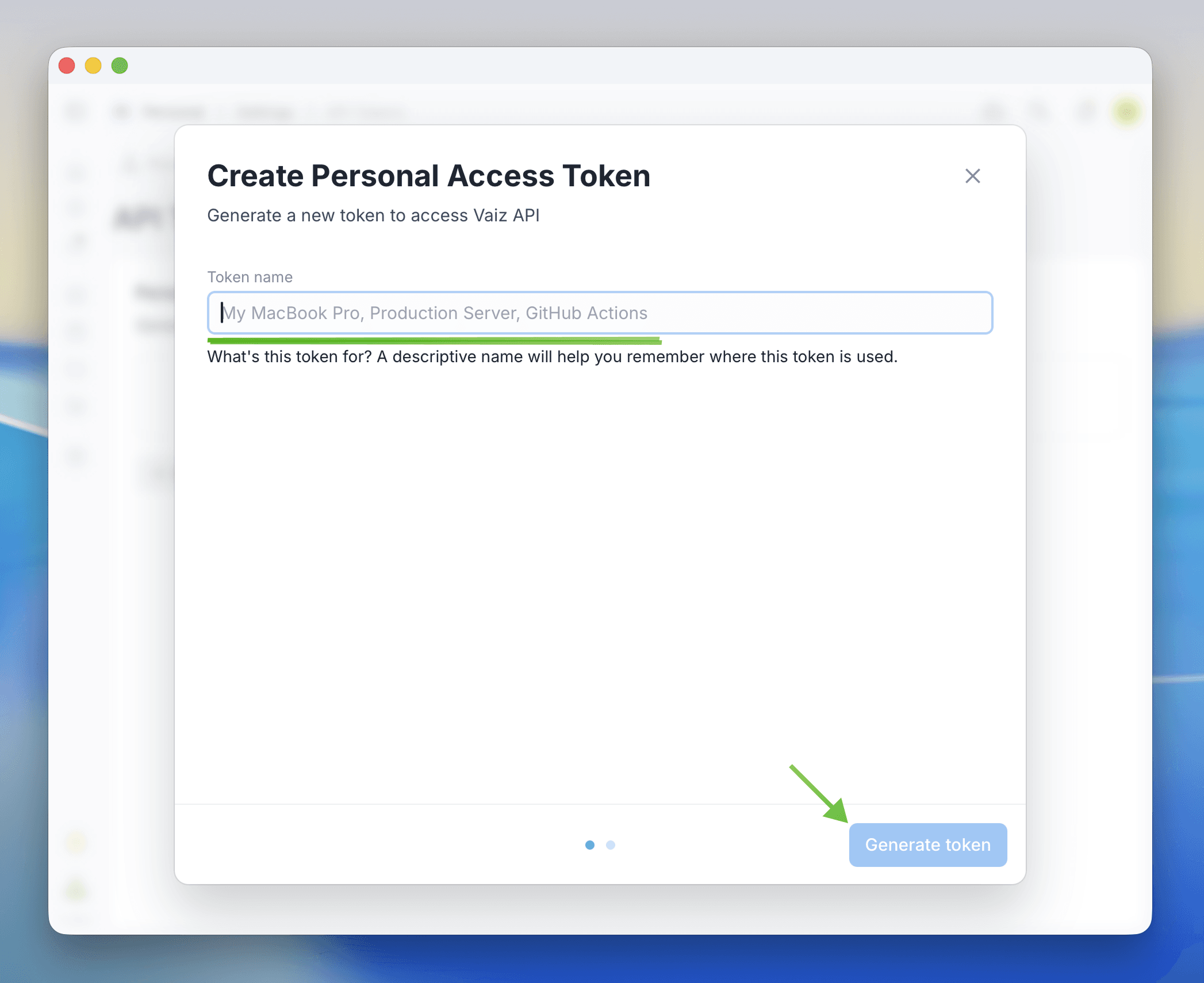Zoom the window with the green button
1204x983 pixels.
click(120, 66)
